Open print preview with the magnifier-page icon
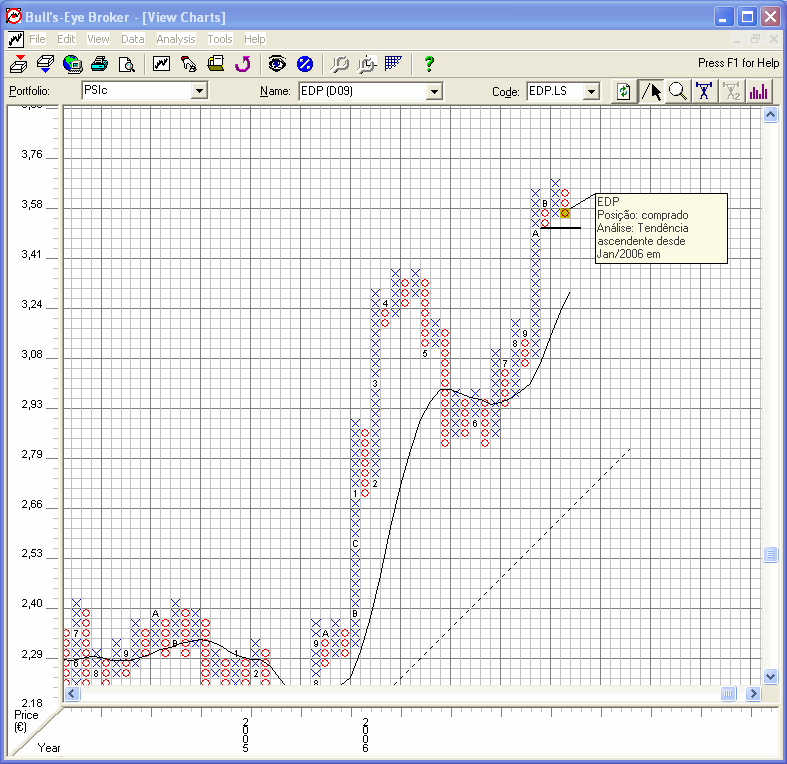Image resolution: width=787 pixels, height=764 pixels. coord(126,64)
